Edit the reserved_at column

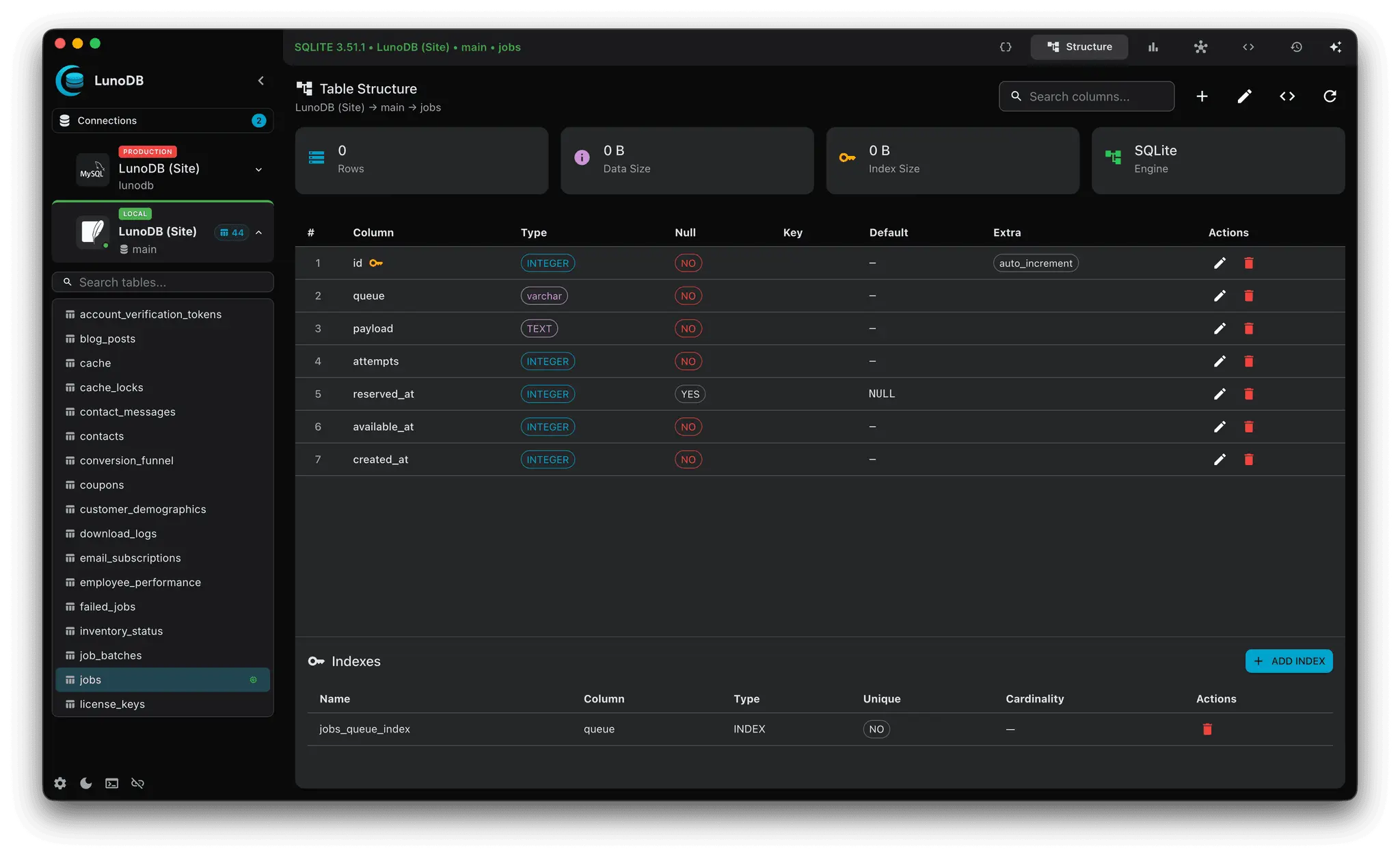pyautogui.click(x=1220, y=394)
